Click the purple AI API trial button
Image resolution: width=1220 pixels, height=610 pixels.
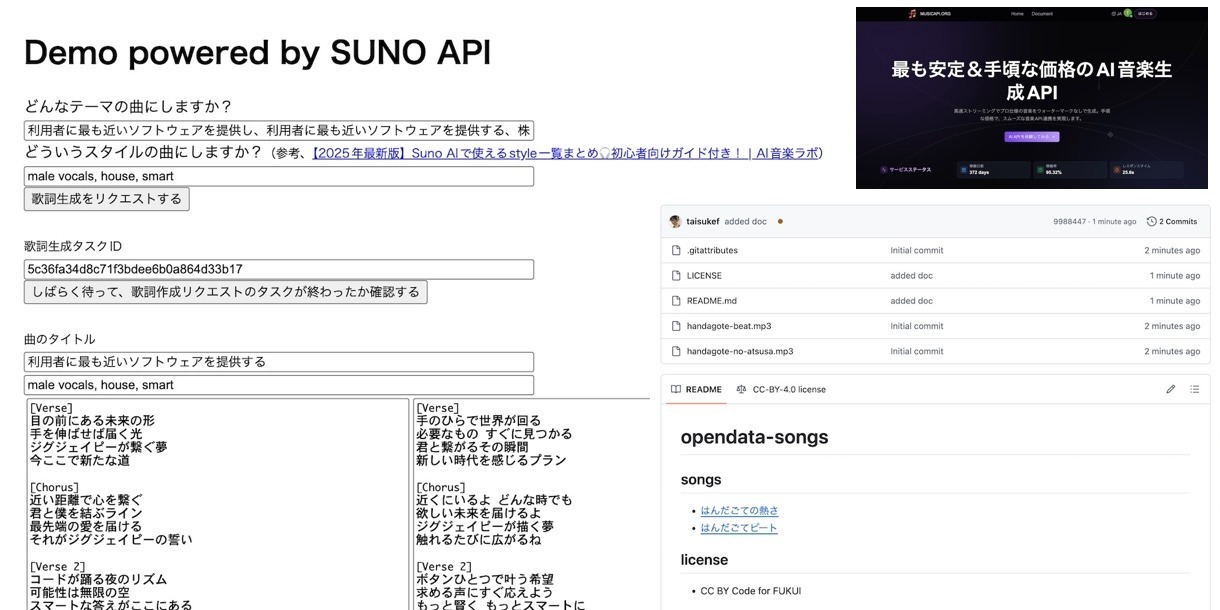coord(1031,136)
